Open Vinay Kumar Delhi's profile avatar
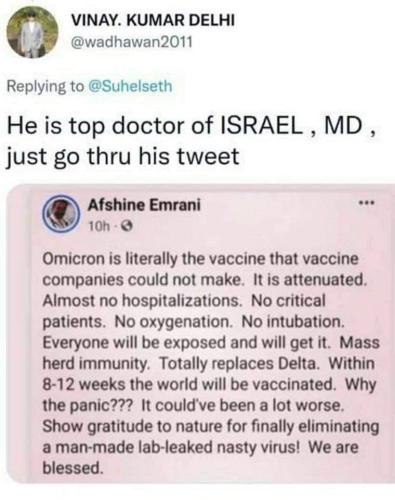 click(33, 32)
